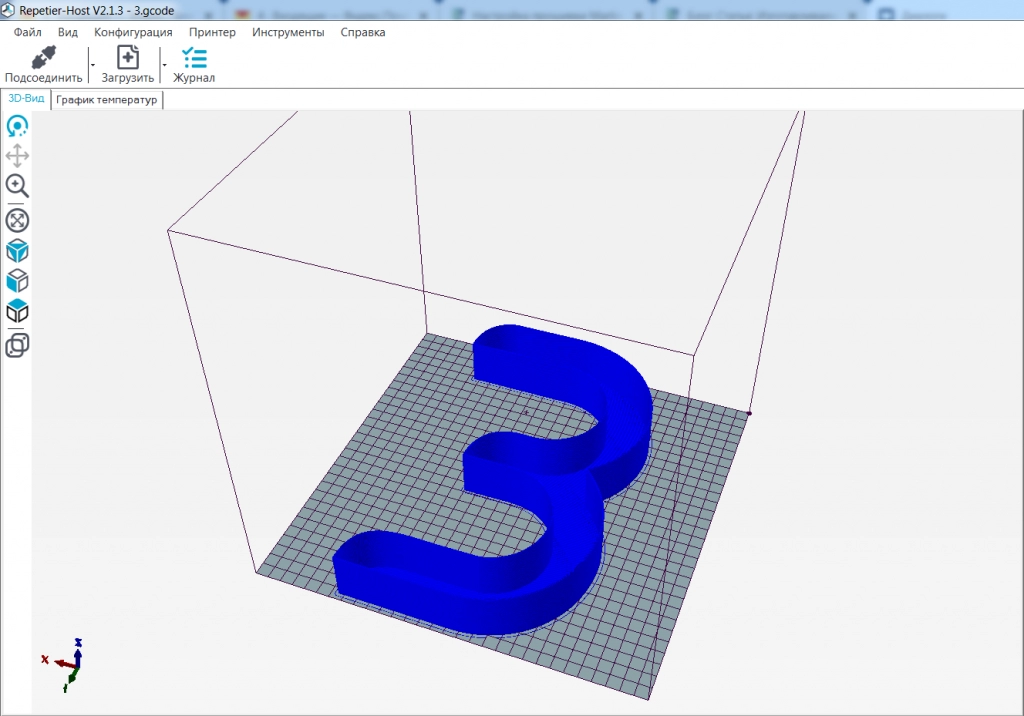
Task: Click the Подсоединить connect button
Action: click(x=43, y=65)
